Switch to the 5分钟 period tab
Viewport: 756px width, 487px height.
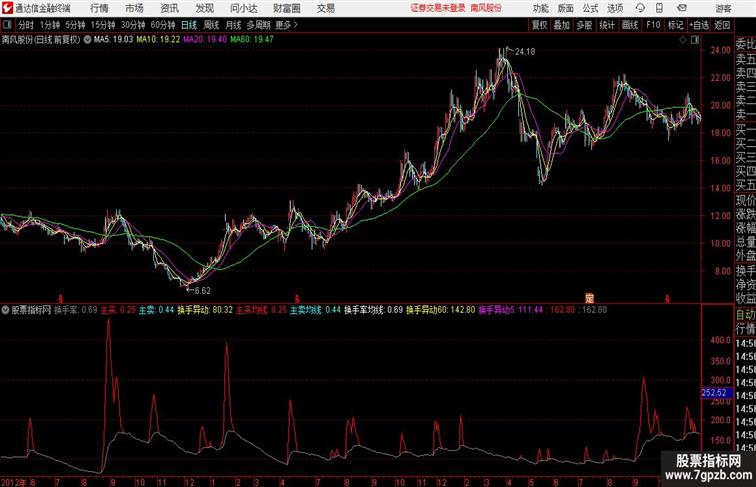click(75, 25)
